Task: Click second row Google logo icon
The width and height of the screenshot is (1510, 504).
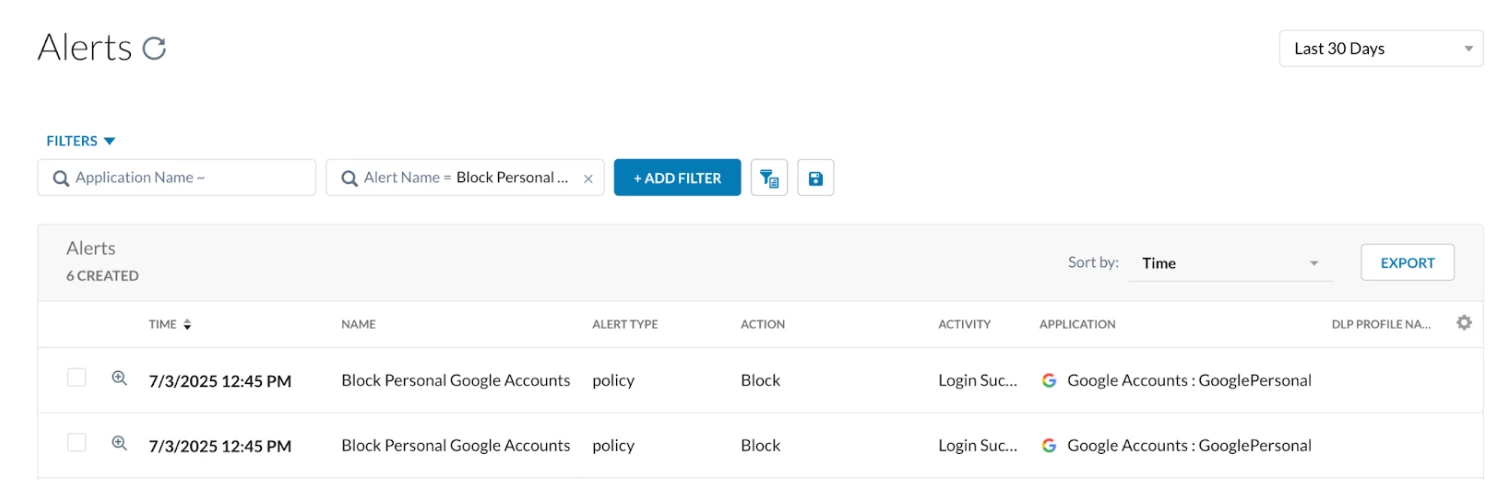Action: click(x=1049, y=445)
